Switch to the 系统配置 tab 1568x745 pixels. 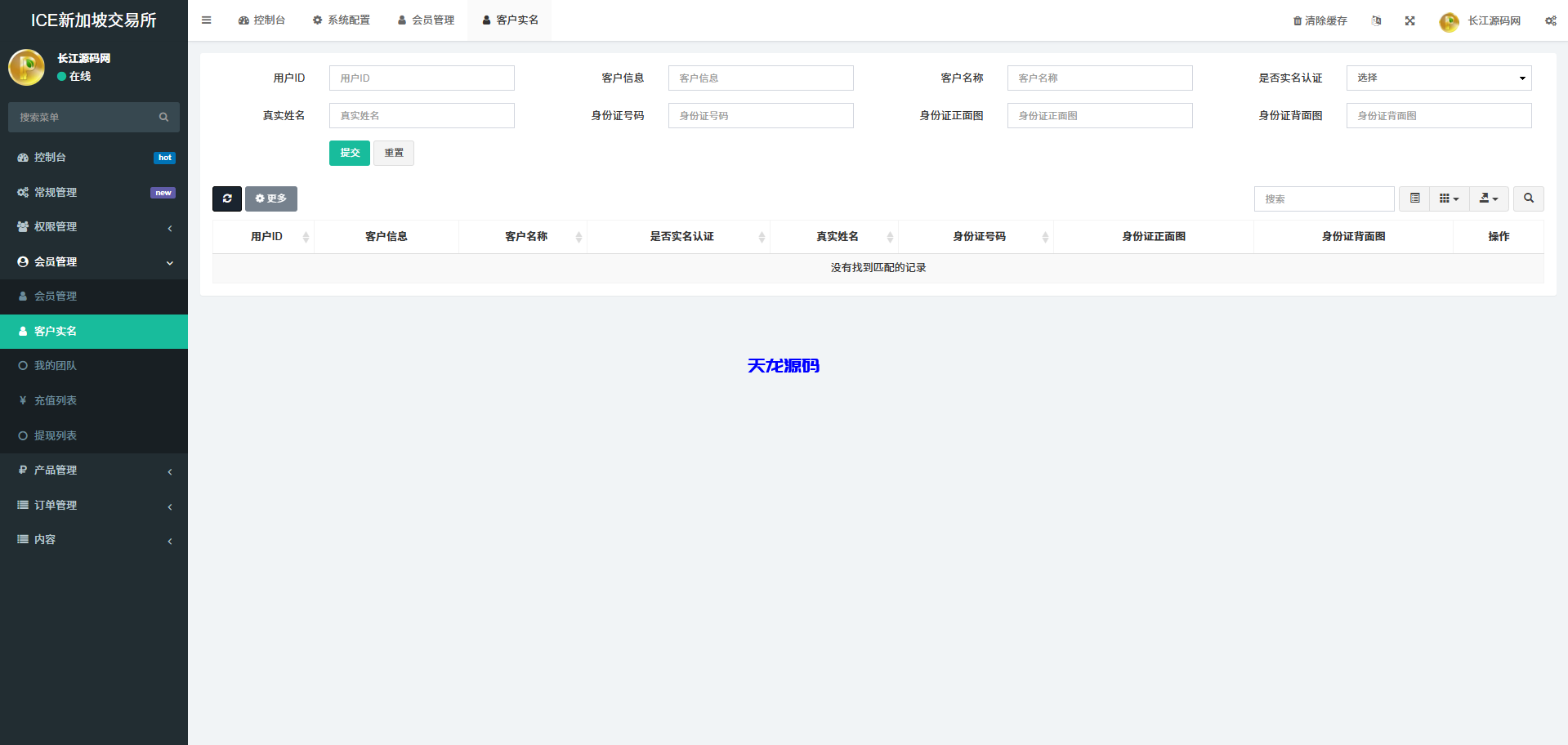coord(342,20)
